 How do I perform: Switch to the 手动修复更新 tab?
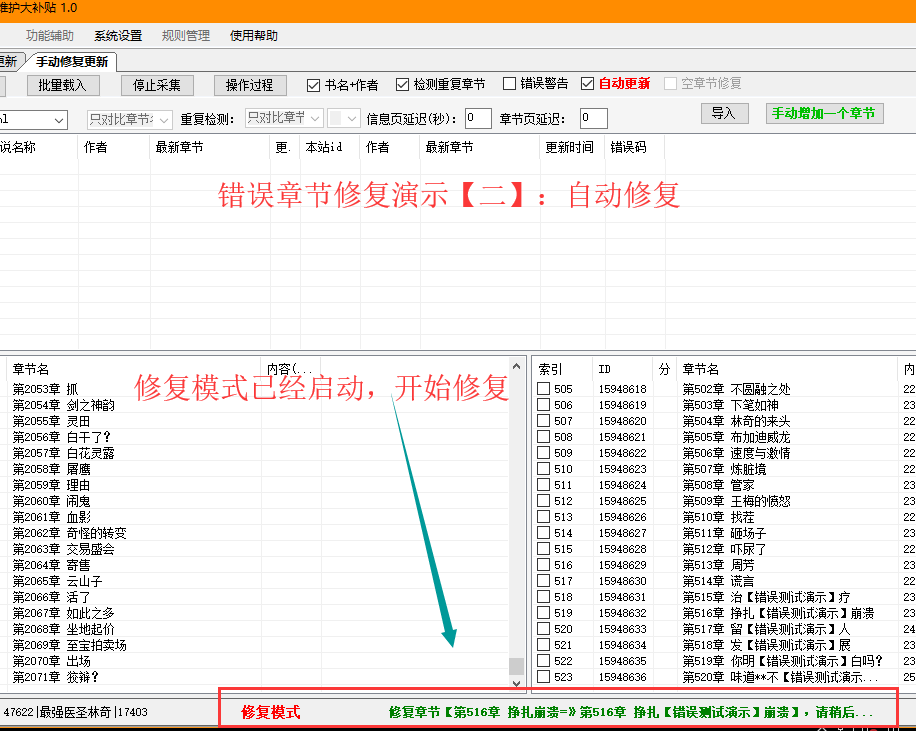click(x=73, y=62)
